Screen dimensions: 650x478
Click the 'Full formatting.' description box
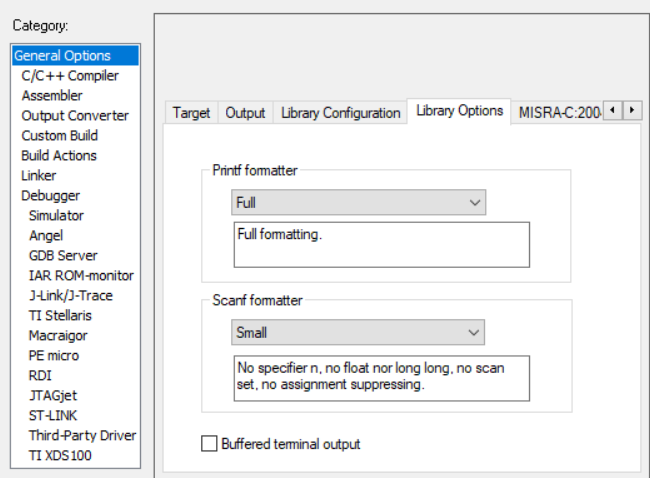click(x=382, y=245)
